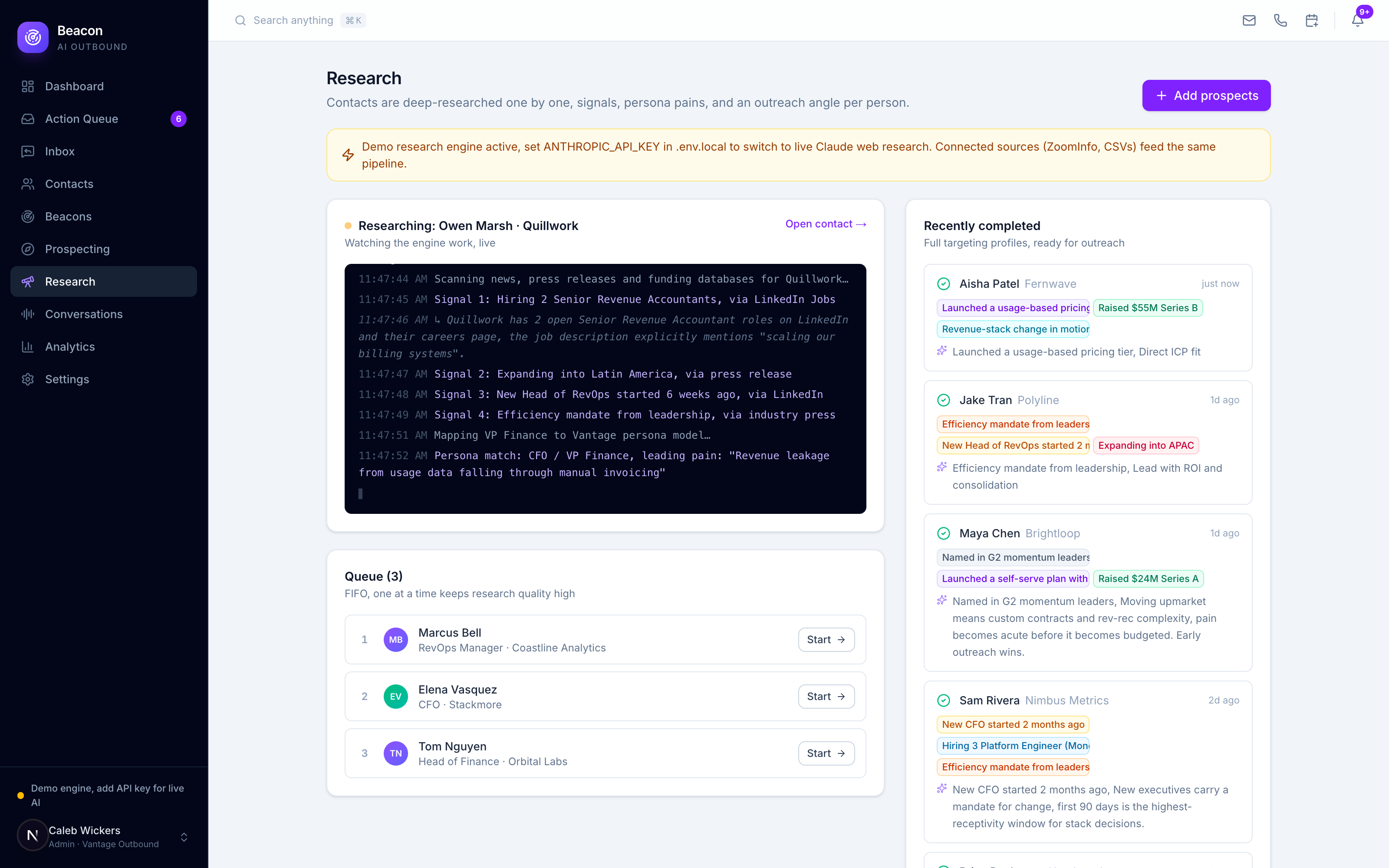Open the calendar icon in header
The height and width of the screenshot is (868, 1389).
pos(1311,21)
